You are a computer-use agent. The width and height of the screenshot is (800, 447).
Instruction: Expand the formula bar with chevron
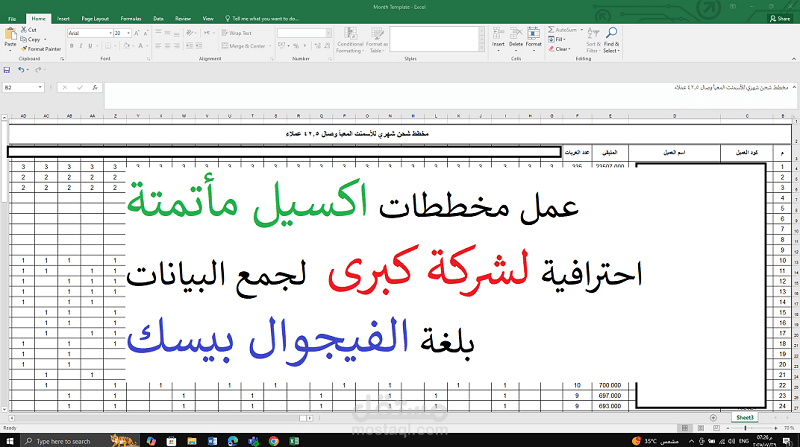click(x=794, y=87)
